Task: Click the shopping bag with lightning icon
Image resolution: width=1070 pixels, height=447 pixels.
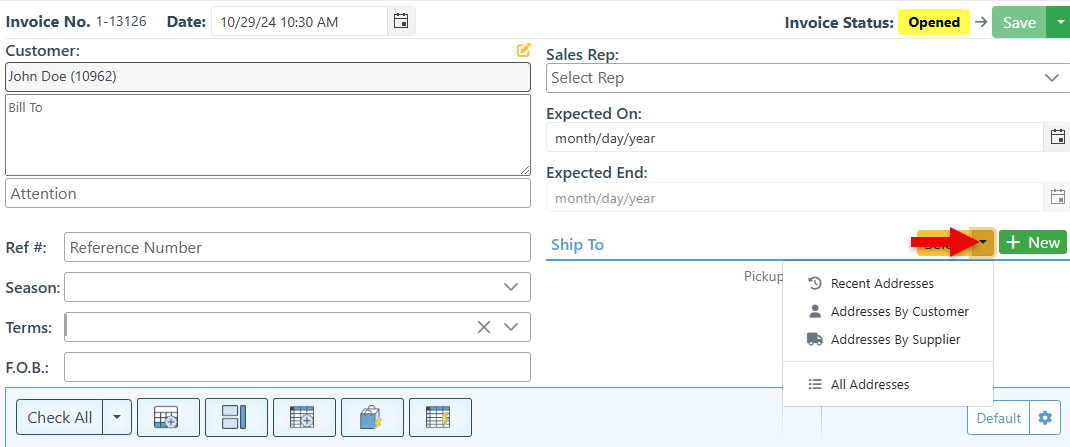Action: 372,417
